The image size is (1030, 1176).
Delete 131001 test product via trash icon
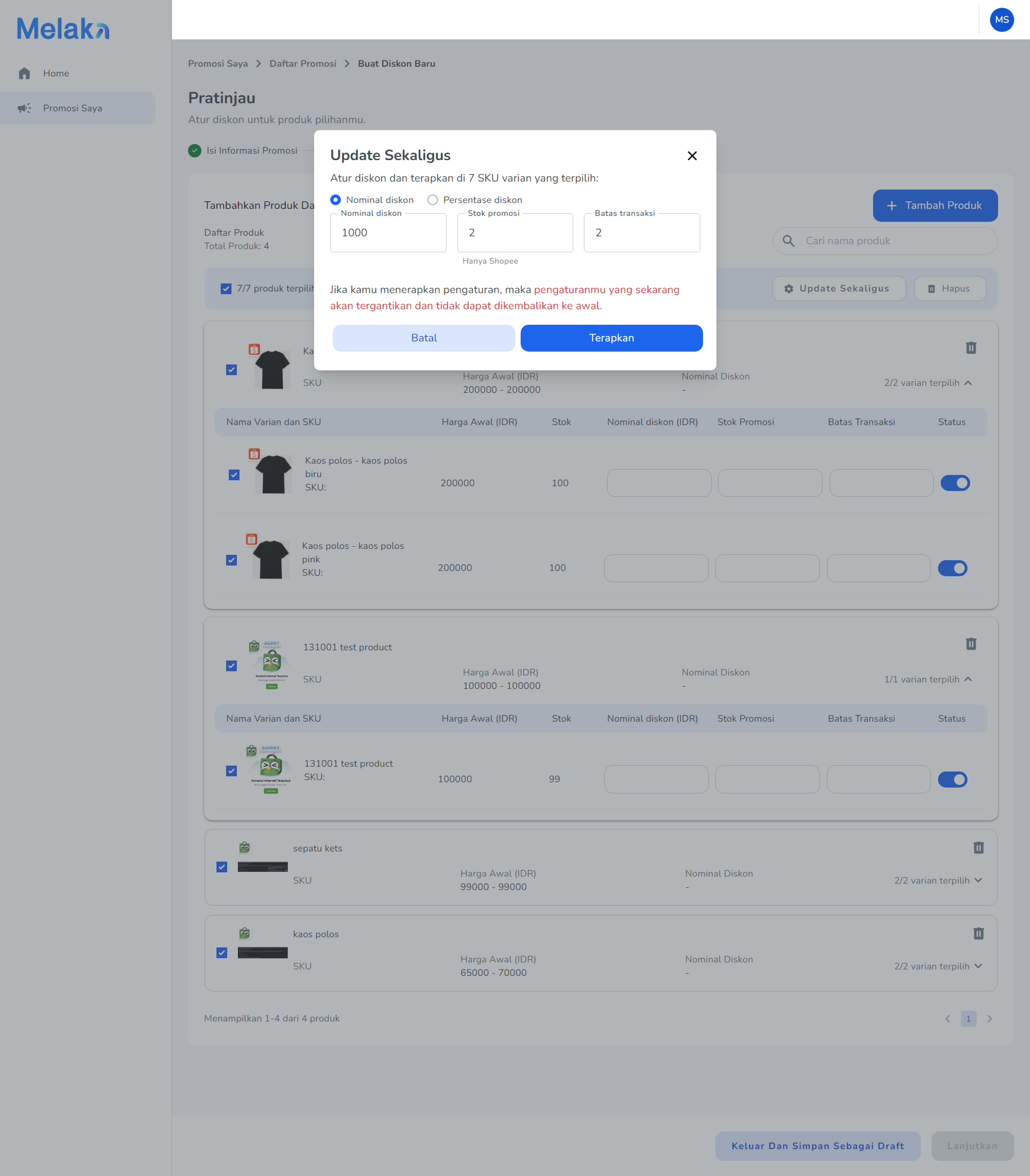(971, 644)
